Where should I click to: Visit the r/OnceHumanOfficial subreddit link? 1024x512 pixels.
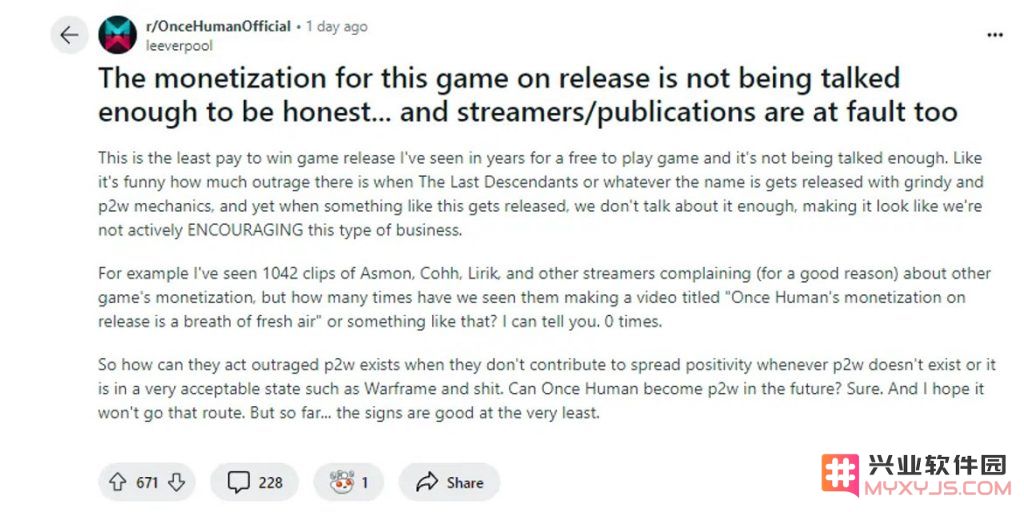coord(218,27)
